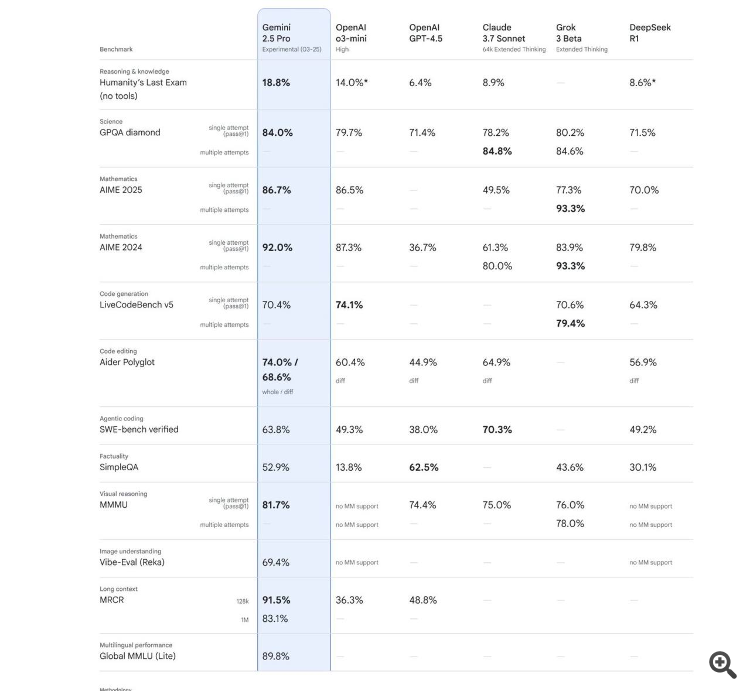Screen dimensions: 750x691
Task: Select the Gemini 2.5 Pro column header
Action: pyautogui.click(x=277, y=33)
